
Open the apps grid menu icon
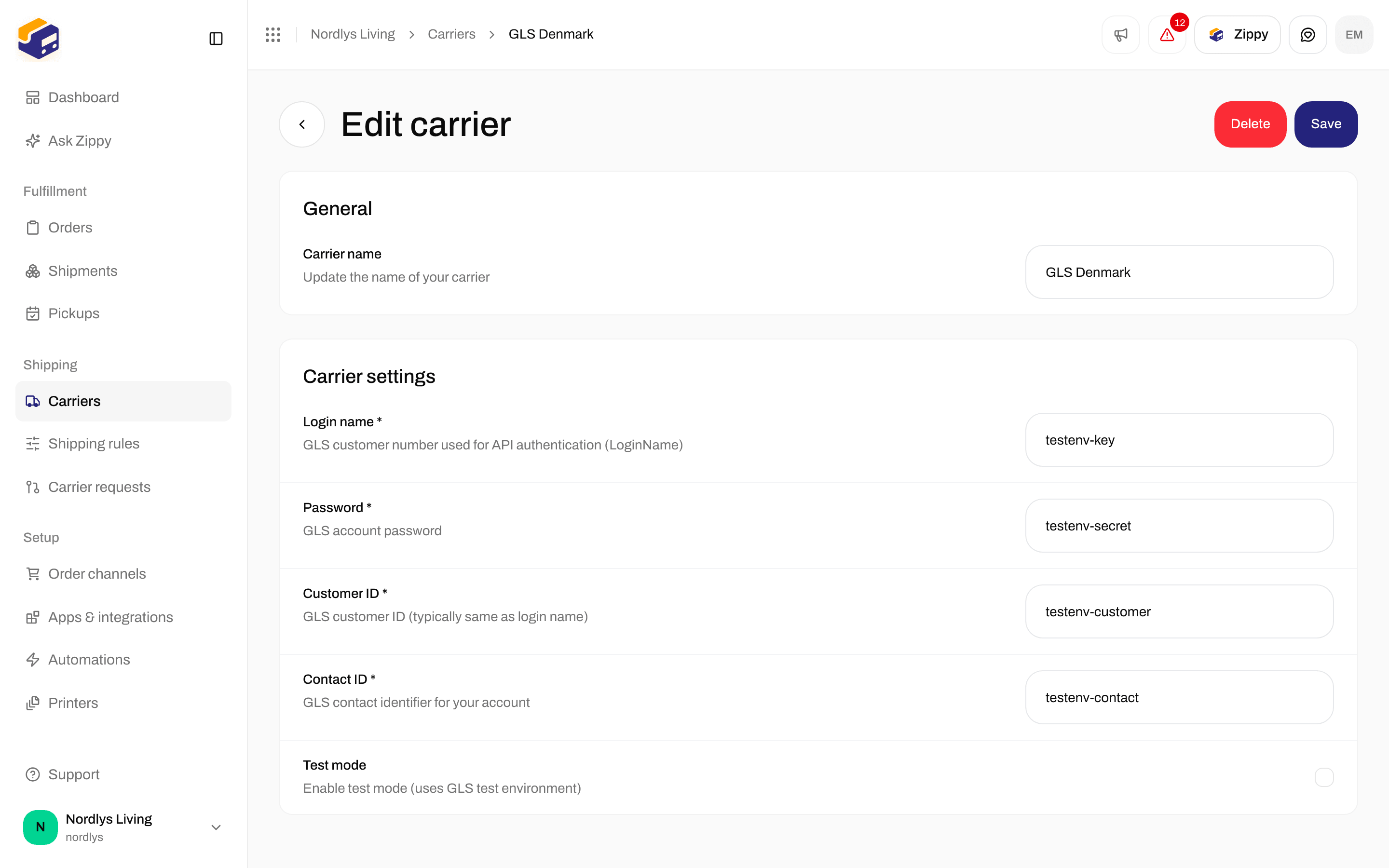(x=272, y=34)
